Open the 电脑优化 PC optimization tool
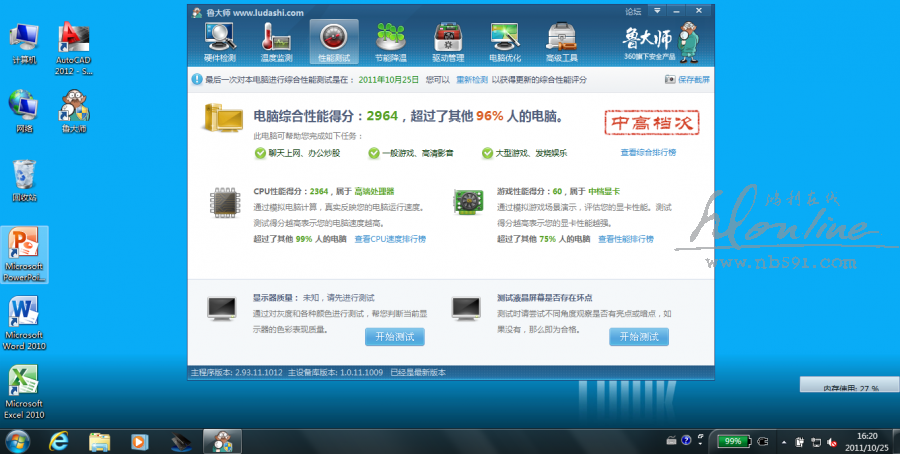 coord(505,41)
